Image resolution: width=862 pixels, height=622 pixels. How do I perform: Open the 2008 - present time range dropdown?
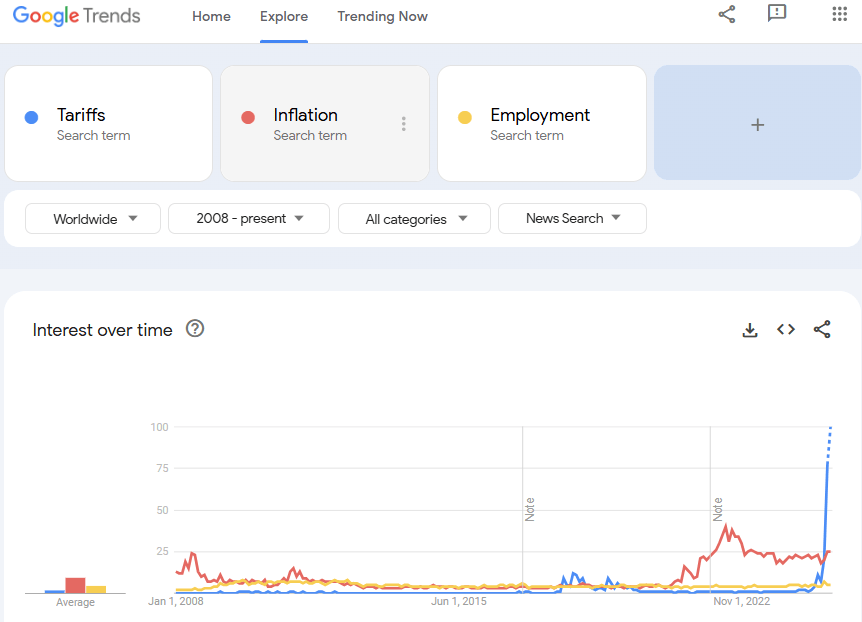248,218
